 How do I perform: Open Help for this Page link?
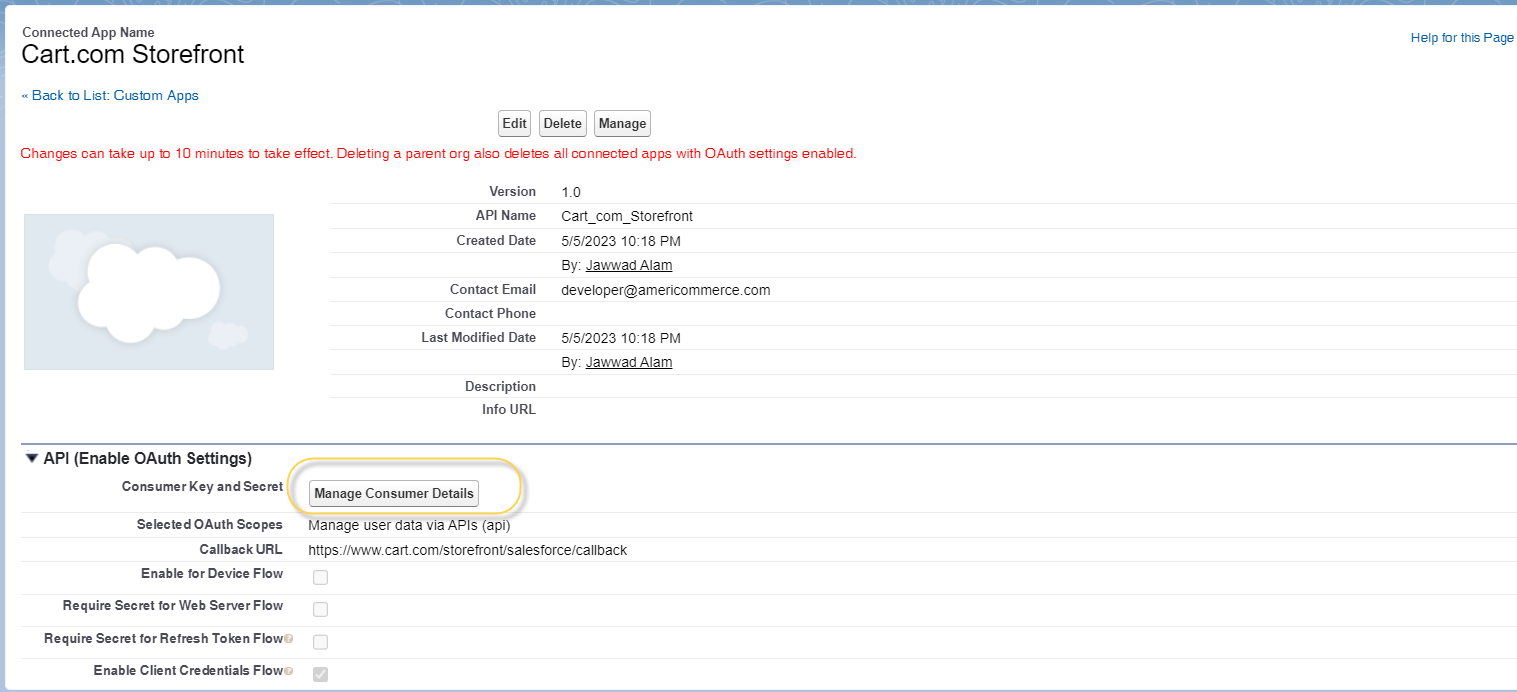point(1462,38)
